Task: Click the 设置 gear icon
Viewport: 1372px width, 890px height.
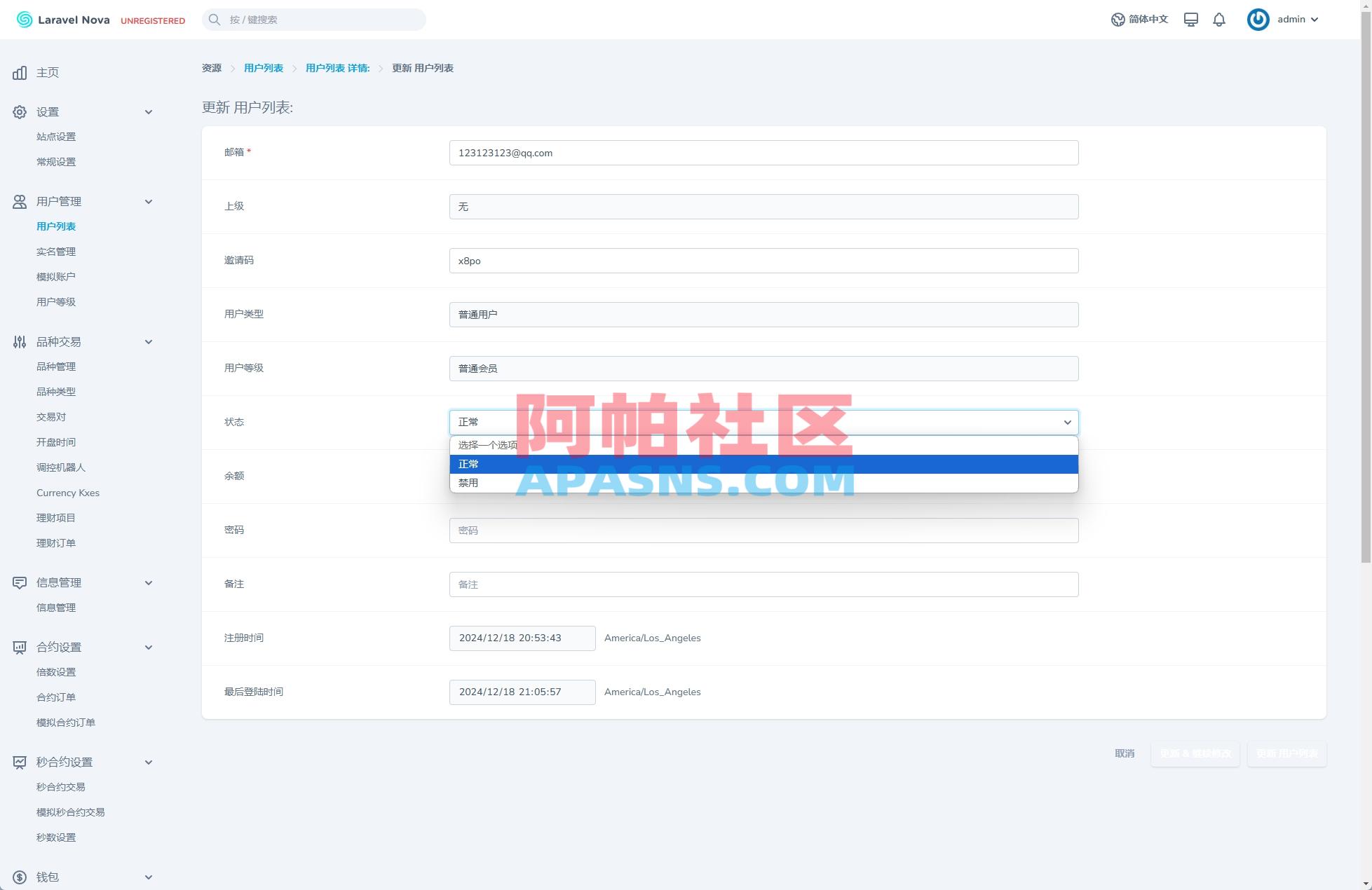Action: [19, 111]
